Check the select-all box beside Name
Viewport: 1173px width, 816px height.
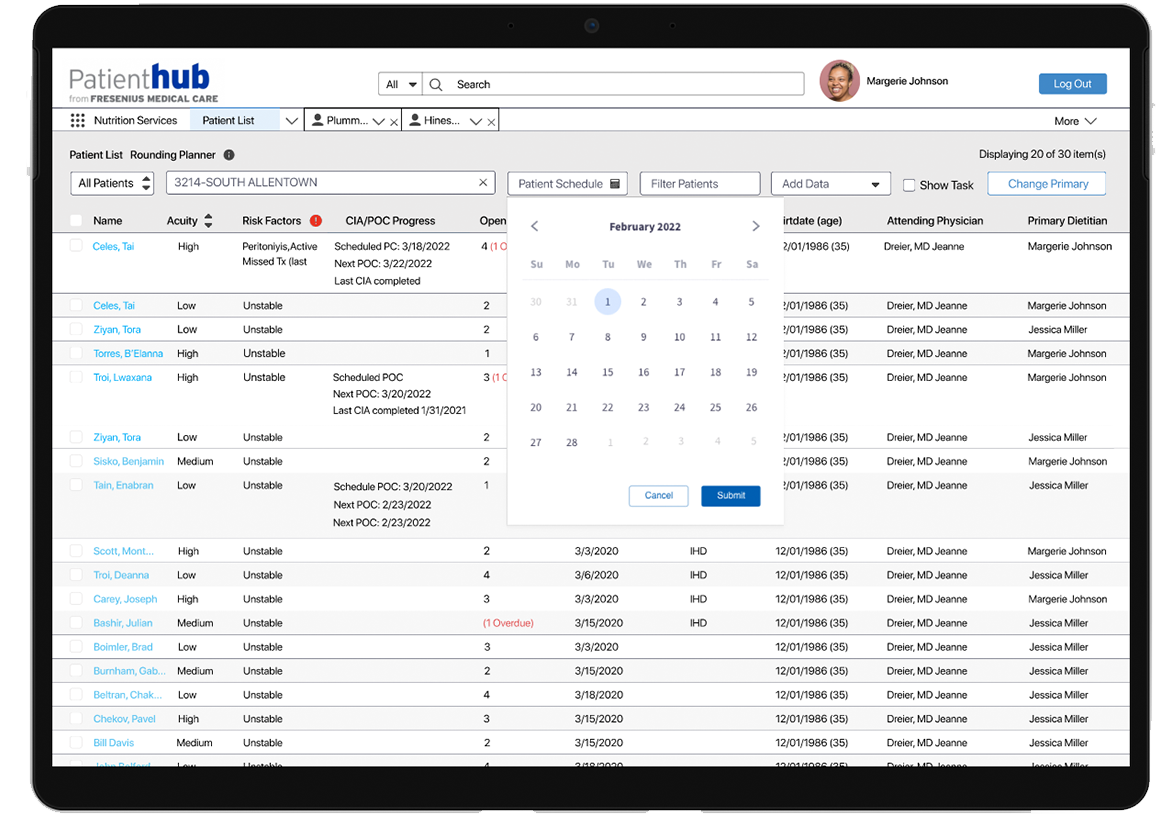[76, 221]
